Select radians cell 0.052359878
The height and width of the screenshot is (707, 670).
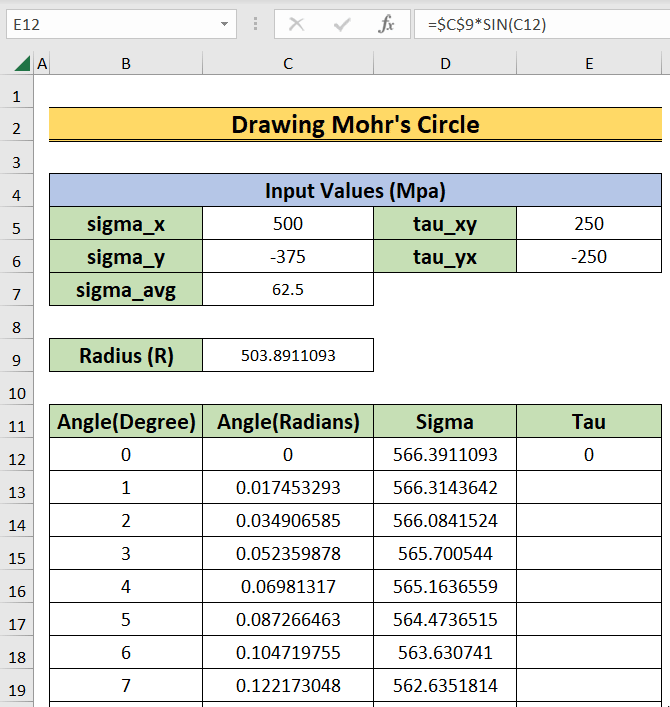click(288, 553)
